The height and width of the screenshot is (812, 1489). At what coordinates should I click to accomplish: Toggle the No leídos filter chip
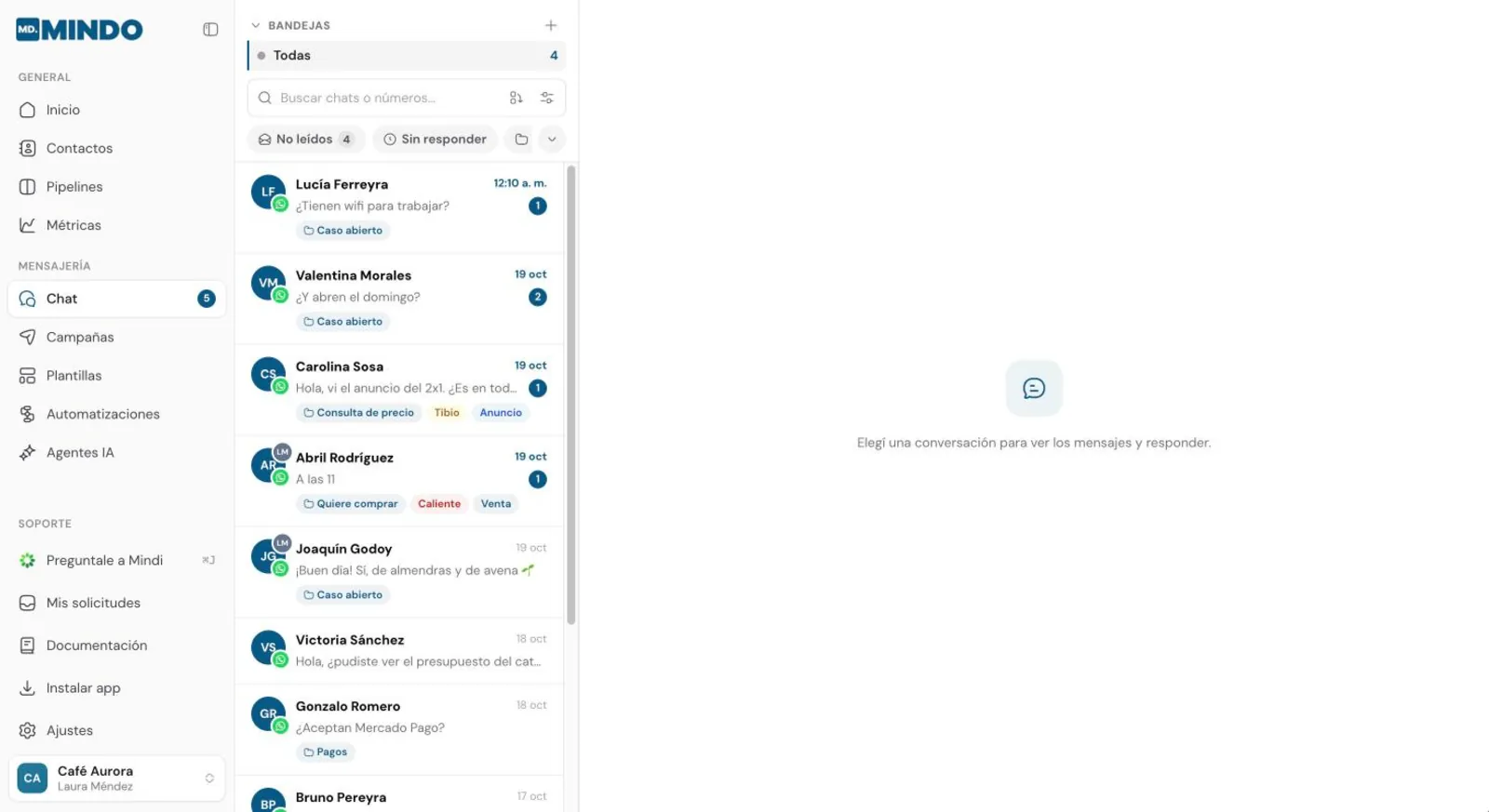coord(306,140)
